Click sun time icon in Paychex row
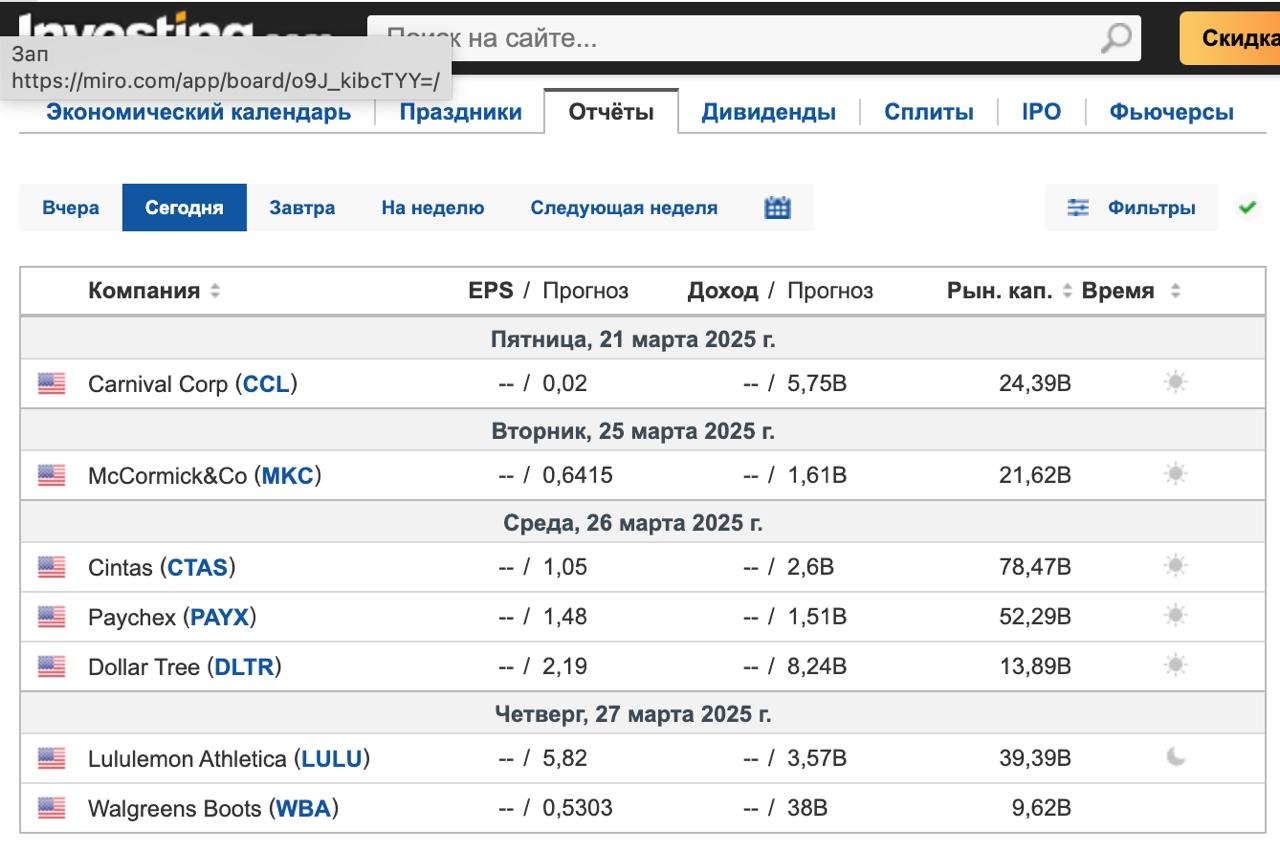This screenshot has width=1280, height=851. 1176,617
